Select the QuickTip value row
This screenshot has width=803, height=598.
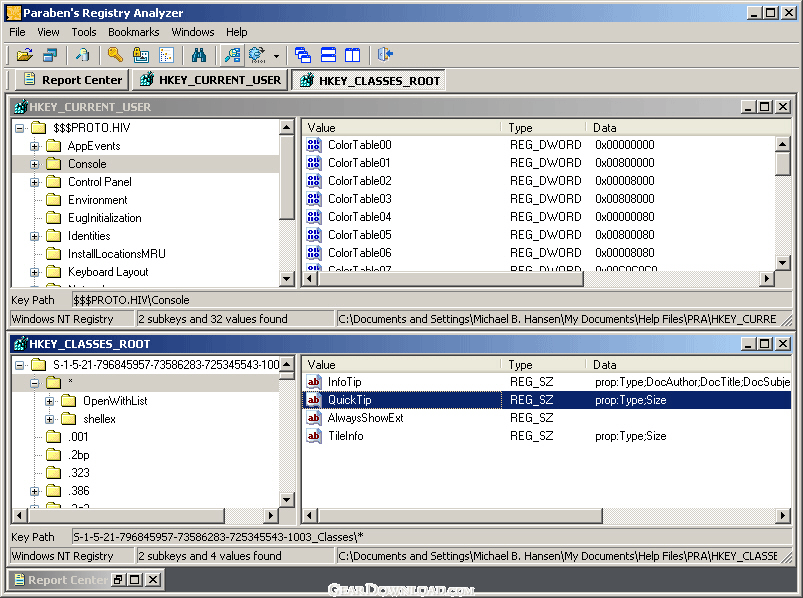[x=547, y=400]
